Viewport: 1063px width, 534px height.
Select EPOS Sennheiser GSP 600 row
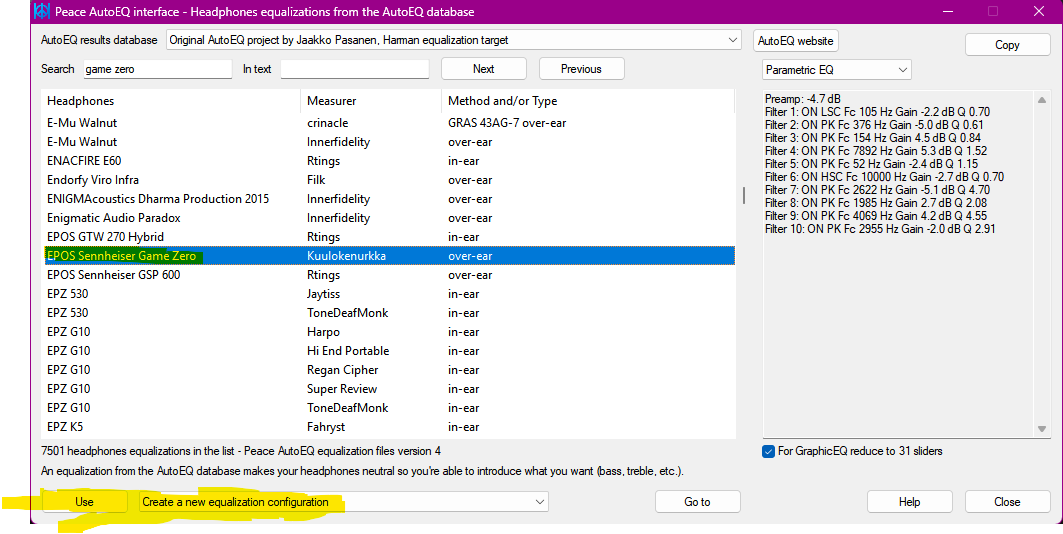[388, 274]
